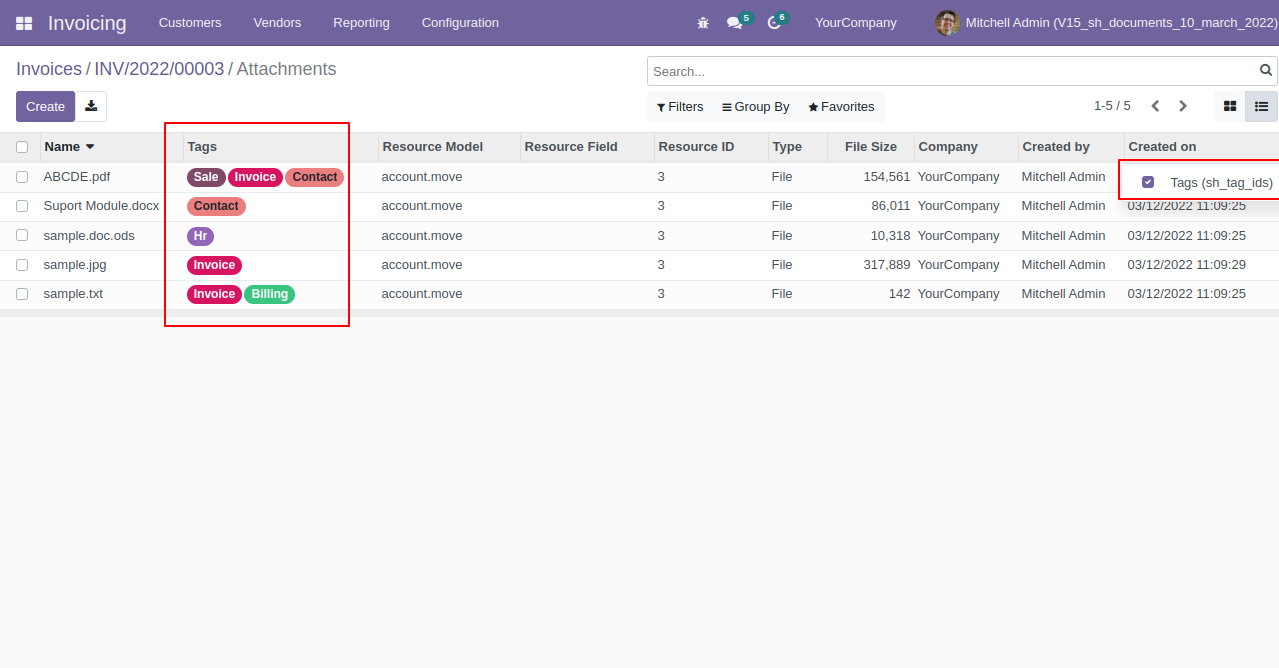This screenshot has width=1279, height=668.
Task: Open the Customers menu
Action: click(190, 23)
